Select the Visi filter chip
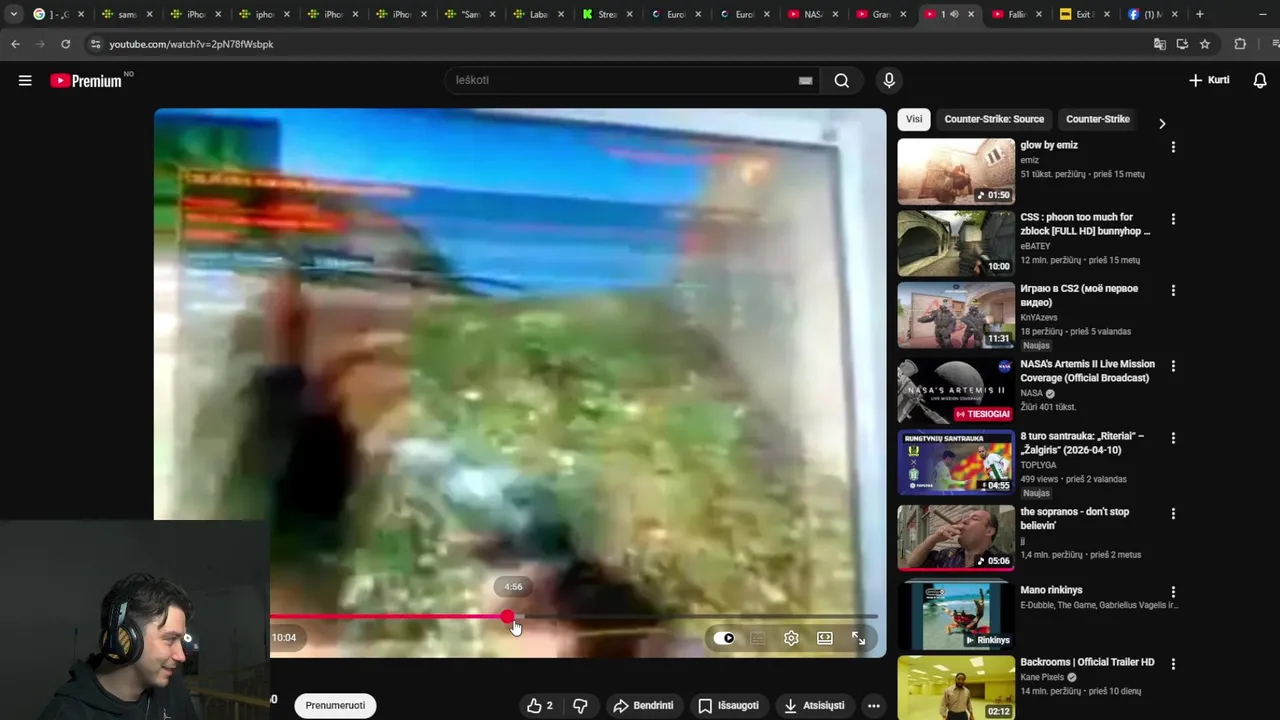 pyautogui.click(x=914, y=119)
